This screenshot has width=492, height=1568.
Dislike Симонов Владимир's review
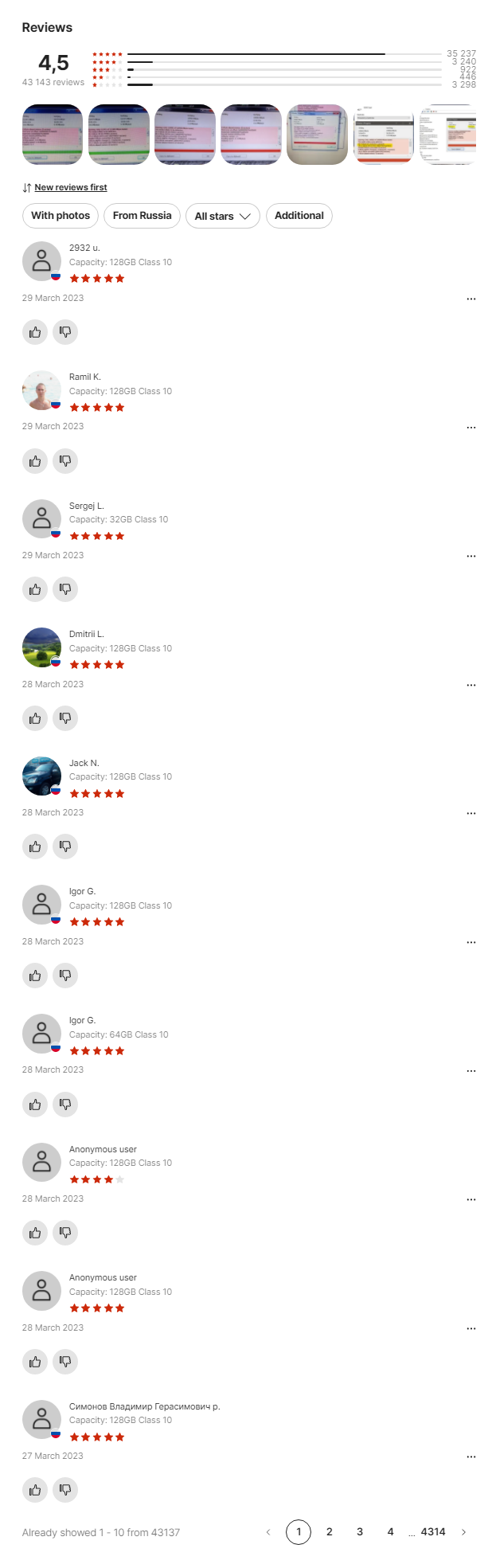pyautogui.click(x=65, y=1490)
